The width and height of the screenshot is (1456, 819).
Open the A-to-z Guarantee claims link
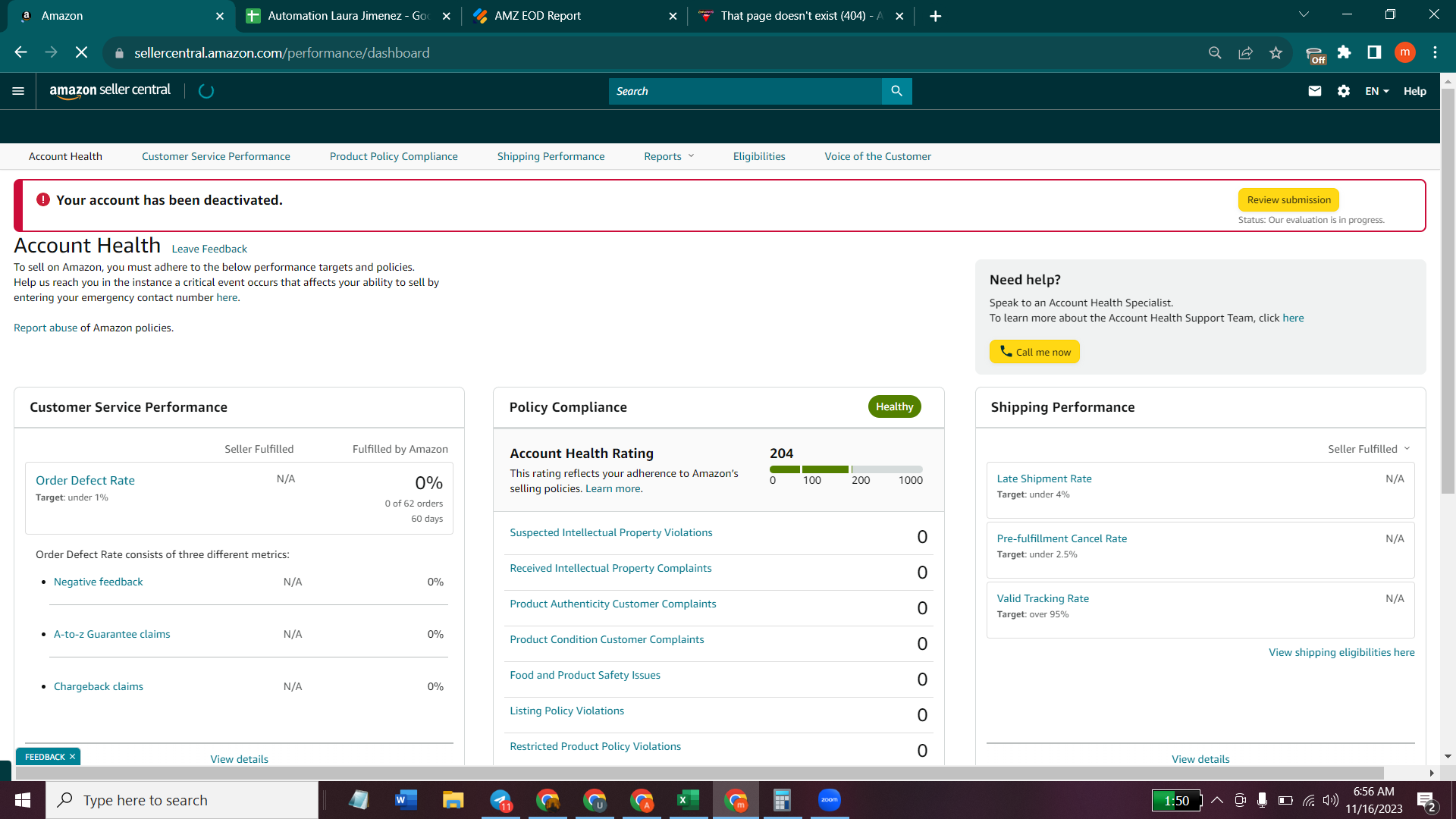(x=112, y=634)
